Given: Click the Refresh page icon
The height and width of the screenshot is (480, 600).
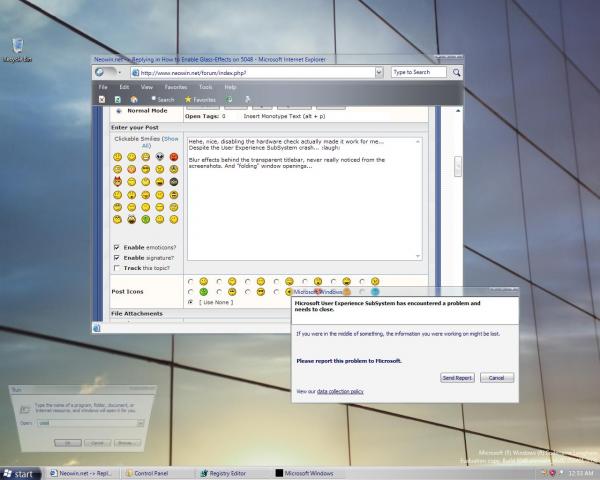Looking at the screenshot, I should pos(118,100).
